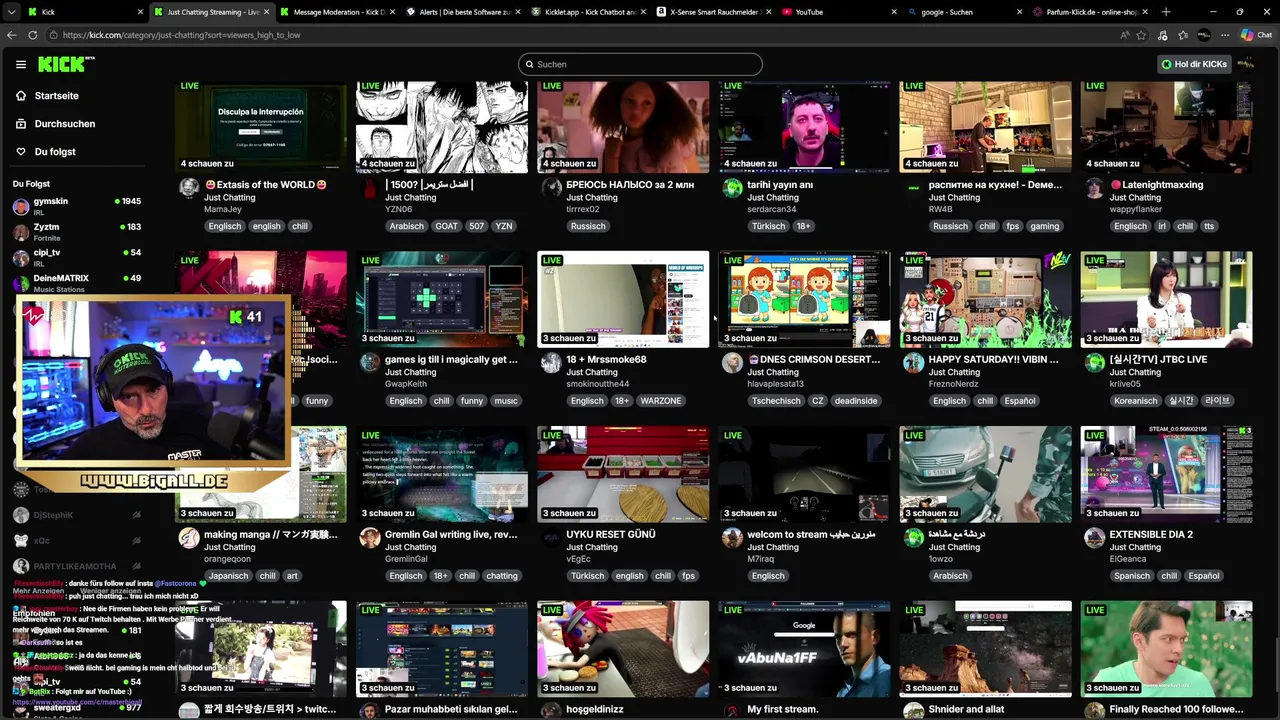
Task: Click the Arabisch tag under YZN06
Action: click(407, 226)
